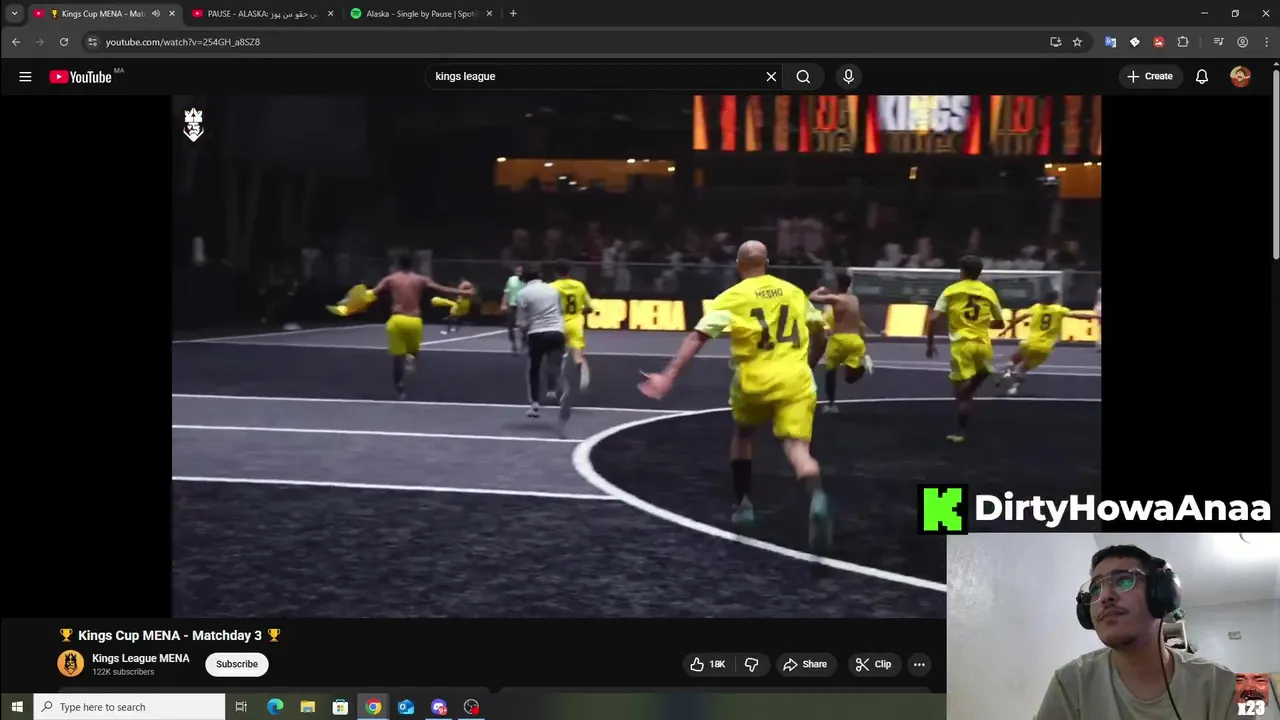Go to the YouTube home logo

coord(81,77)
